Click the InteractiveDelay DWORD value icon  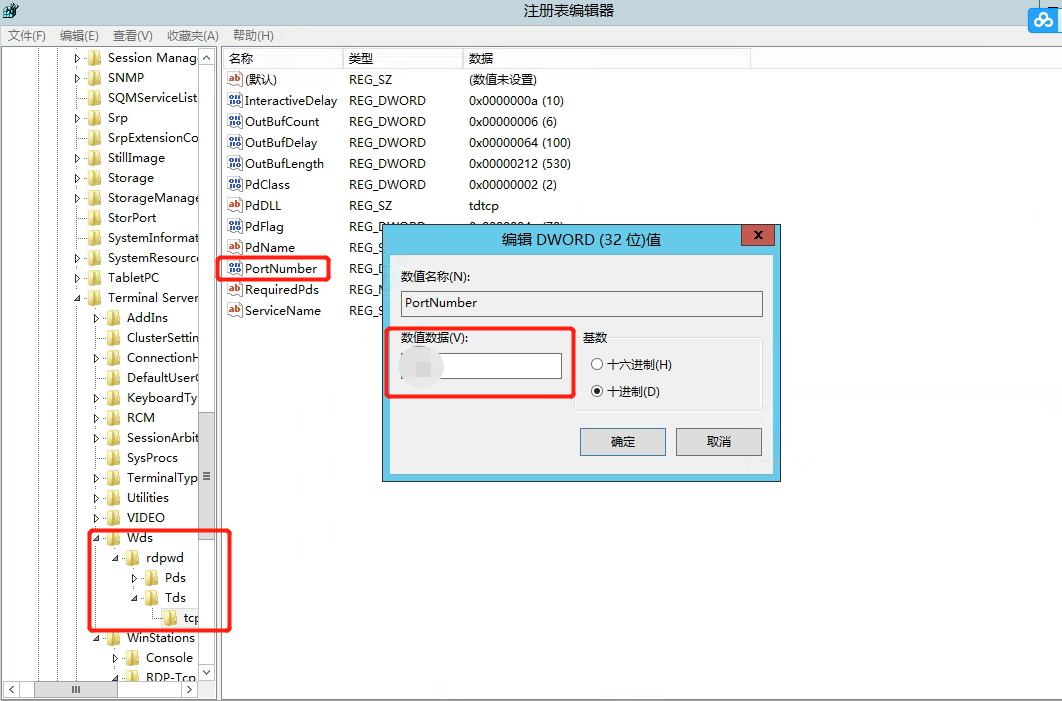[x=234, y=100]
